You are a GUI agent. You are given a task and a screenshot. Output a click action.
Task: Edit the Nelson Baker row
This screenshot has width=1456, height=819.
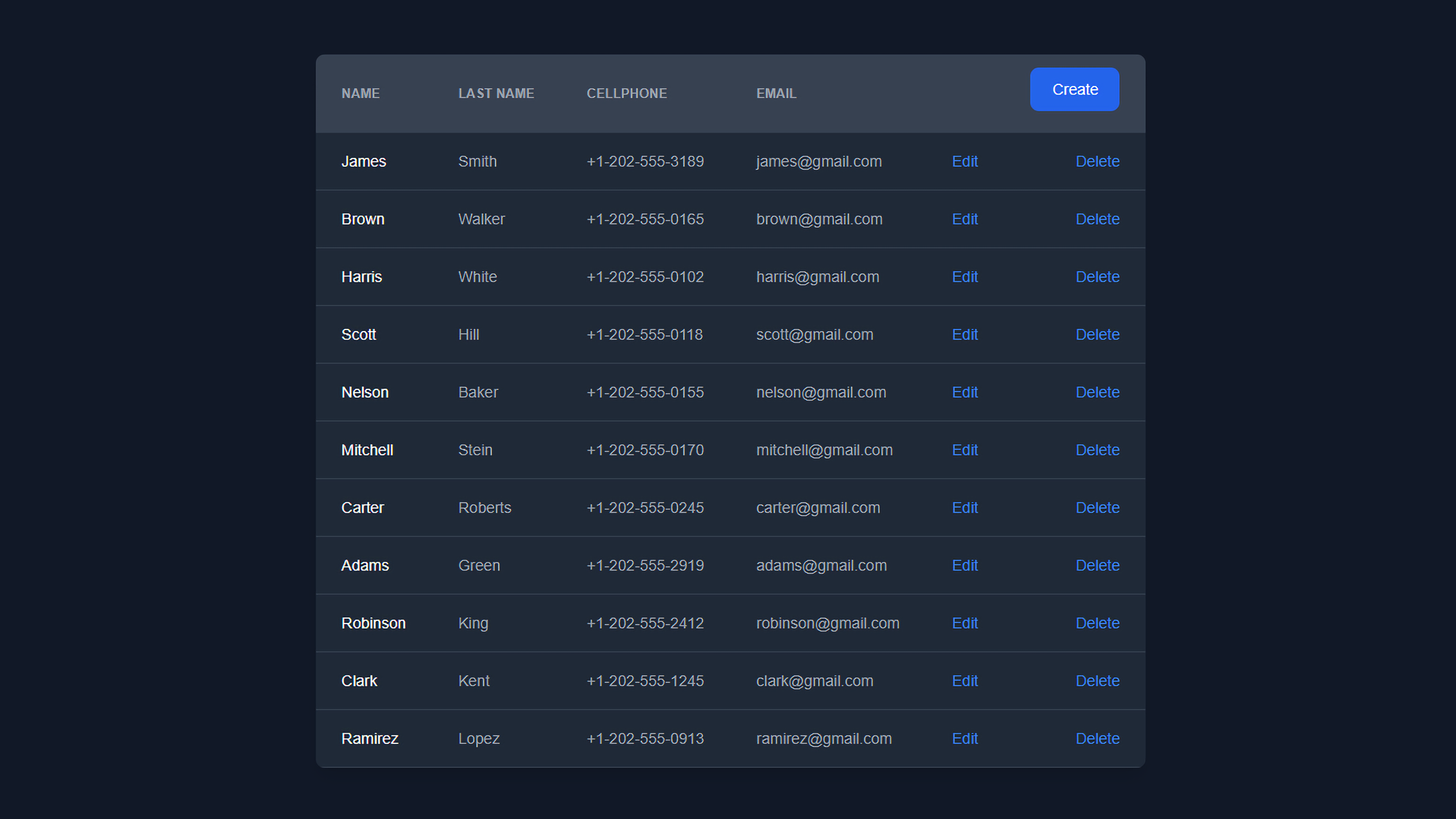point(965,393)
